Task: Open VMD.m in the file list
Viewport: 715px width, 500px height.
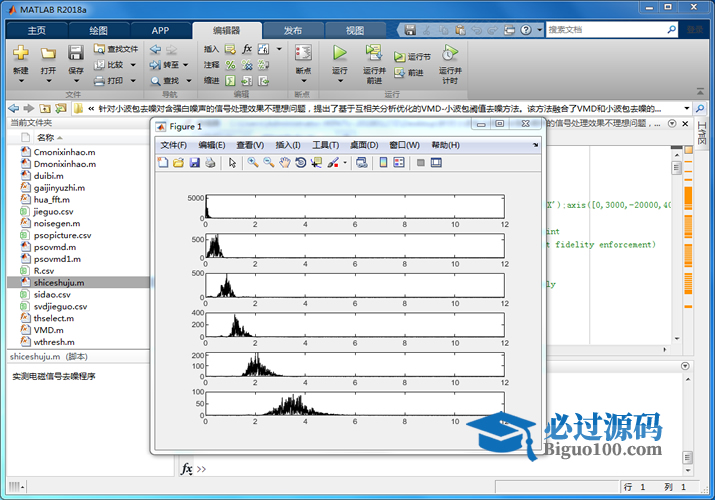Action: [x=48, y=329]
